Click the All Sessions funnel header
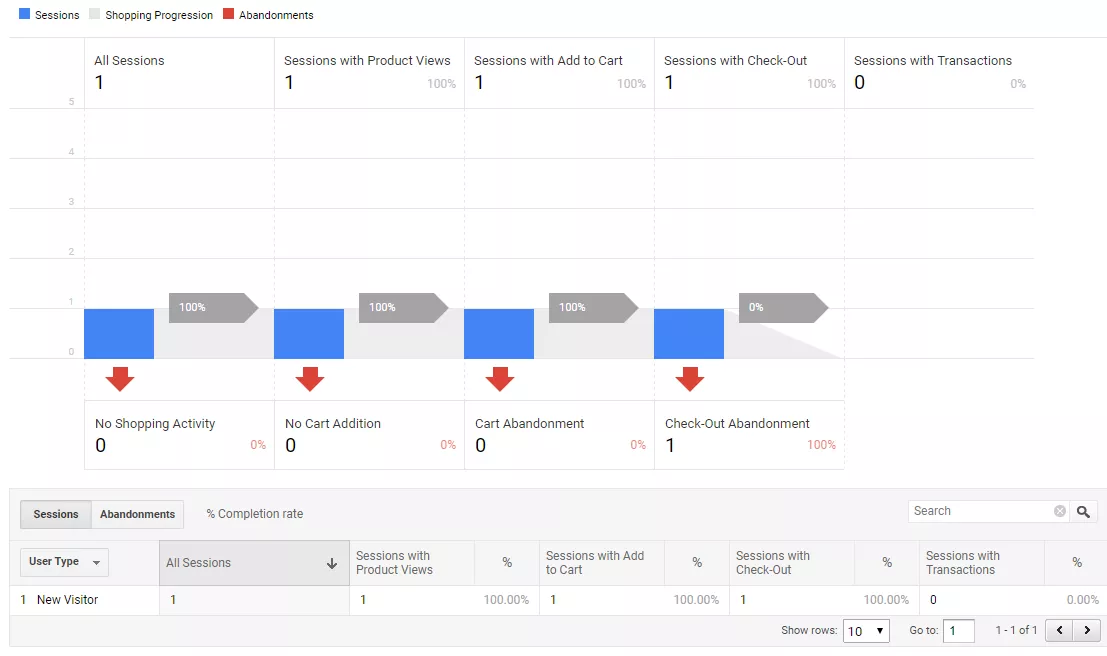Viewport: 1107px width, 656px height. pos(179,73)
